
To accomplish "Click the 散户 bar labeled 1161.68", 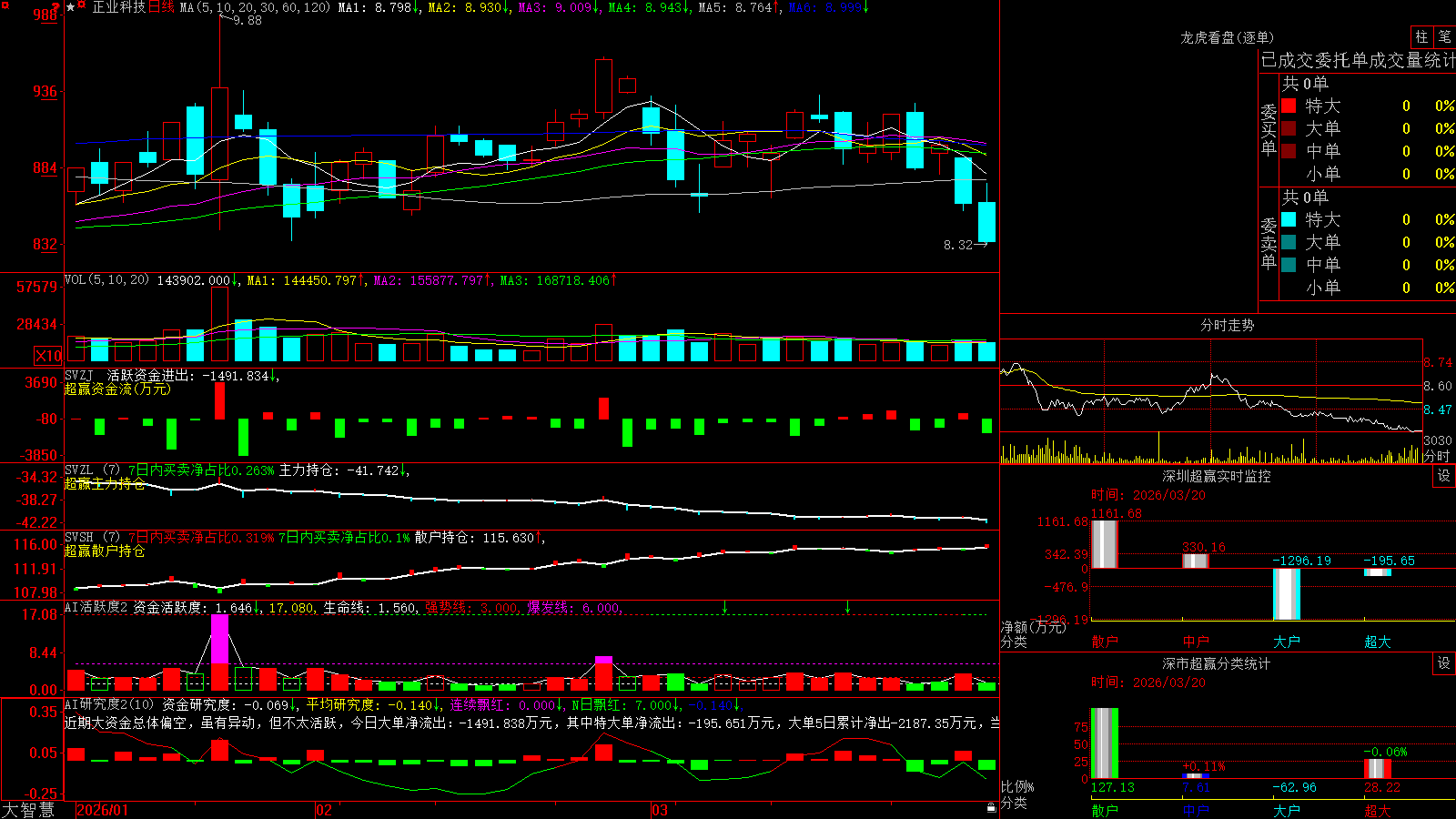I will (1104, 544).
